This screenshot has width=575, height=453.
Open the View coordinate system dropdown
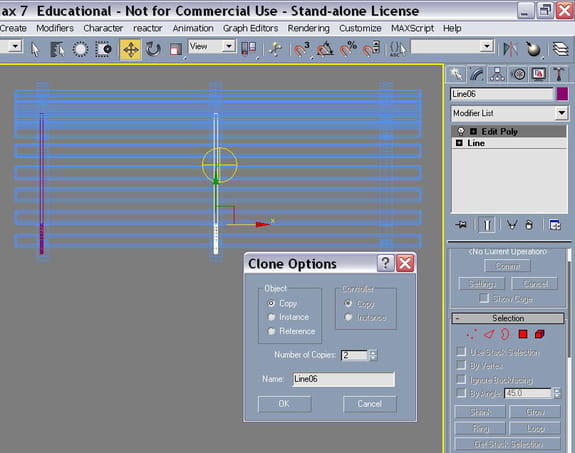[x=212, y=47]
